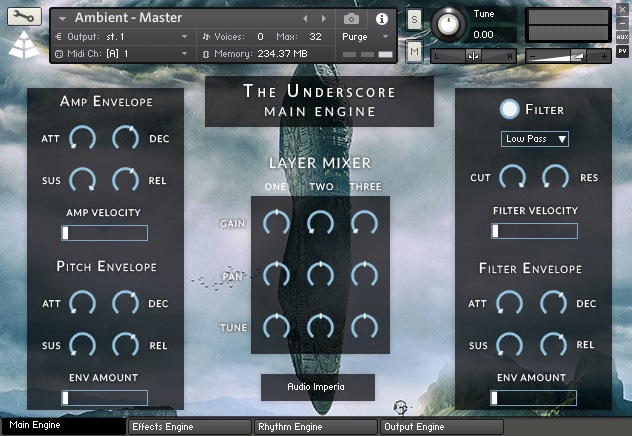
Task: Click the camera snapshot icon
Action: [351, 19]
